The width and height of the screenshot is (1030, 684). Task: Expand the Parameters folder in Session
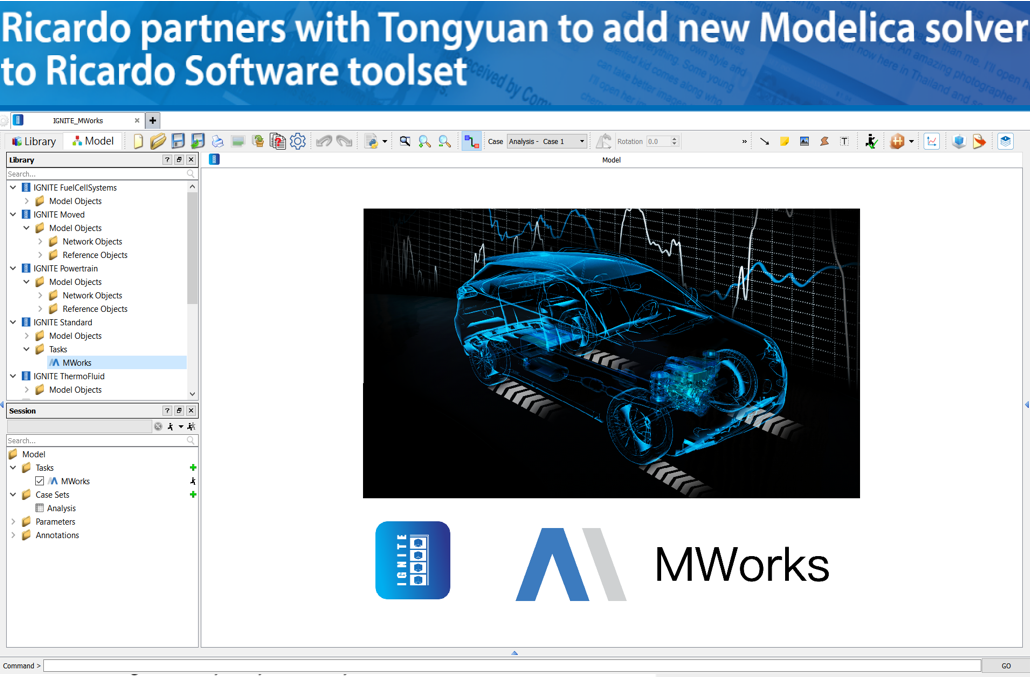(x=13, y=521)
